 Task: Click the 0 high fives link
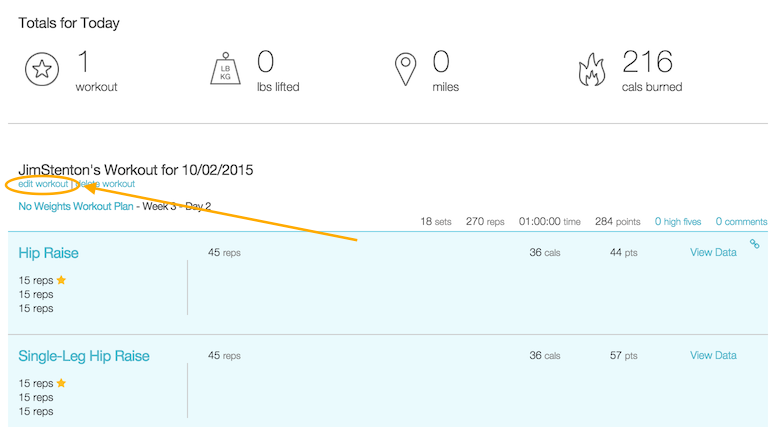tap(678, 222)
